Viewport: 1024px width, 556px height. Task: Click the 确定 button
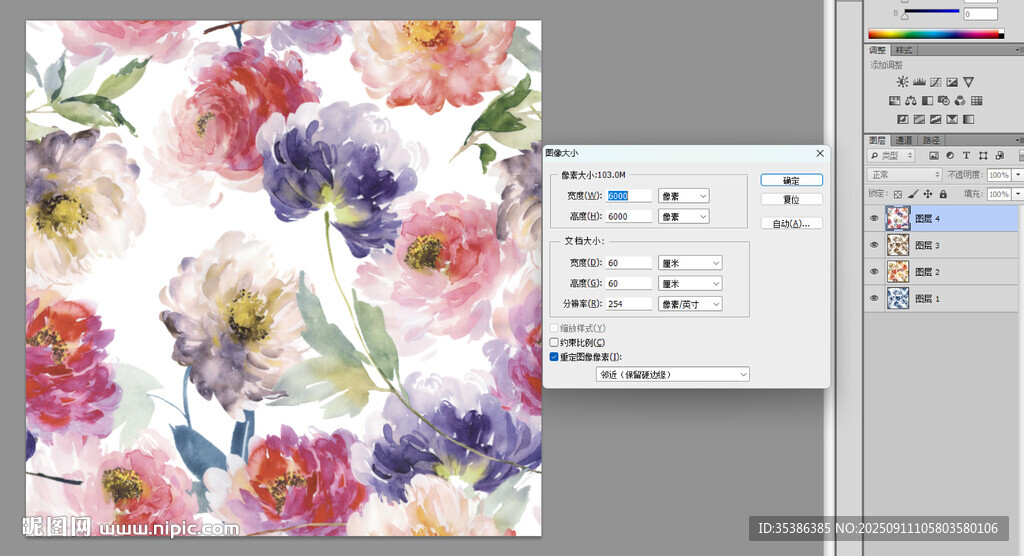click(x=791, y=181)
